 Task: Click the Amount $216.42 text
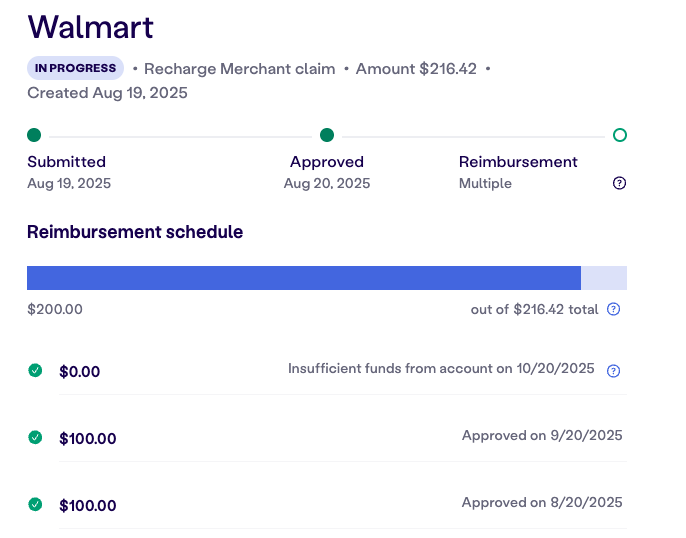tap(416, 69)
